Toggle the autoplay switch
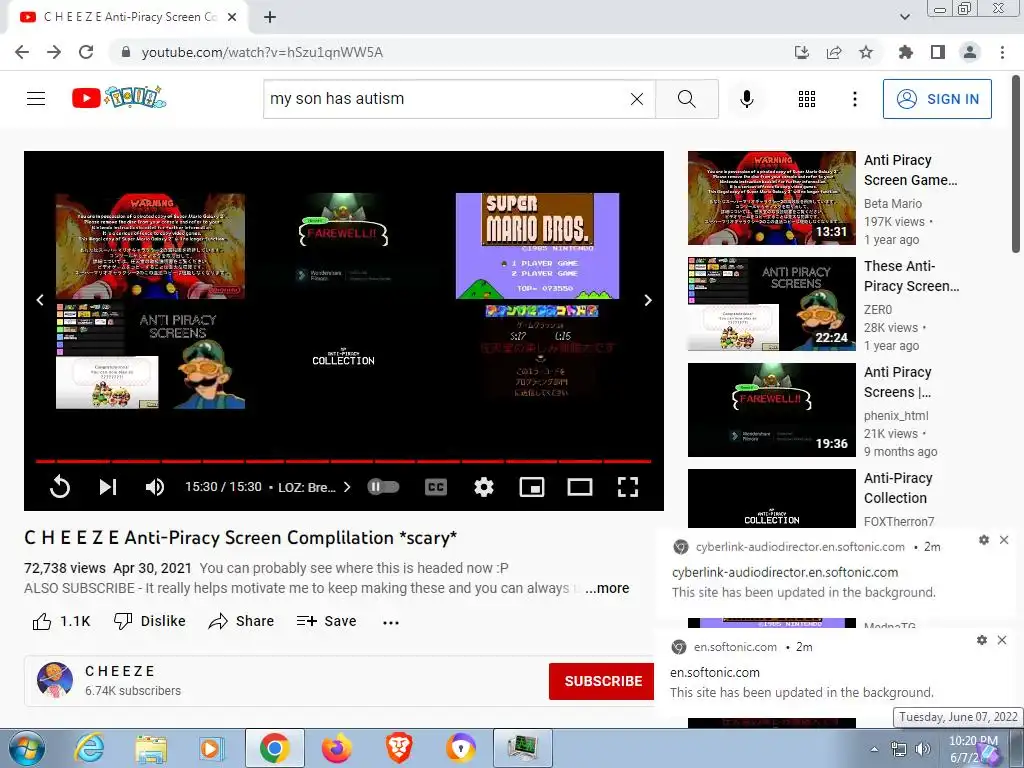 [383, 487]
